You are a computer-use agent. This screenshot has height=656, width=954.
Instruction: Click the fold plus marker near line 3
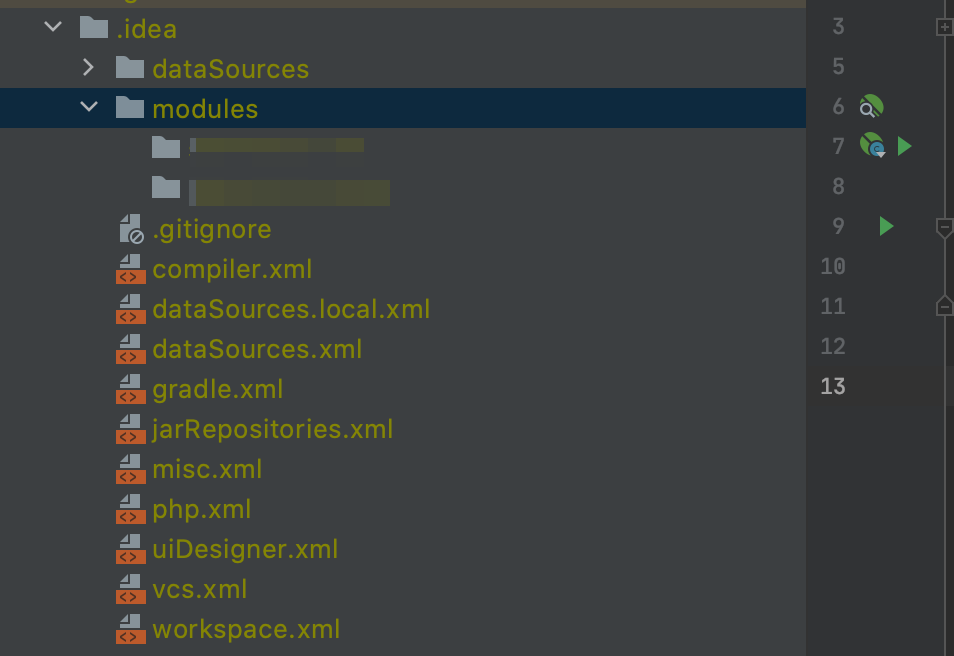tap(943, 27)
